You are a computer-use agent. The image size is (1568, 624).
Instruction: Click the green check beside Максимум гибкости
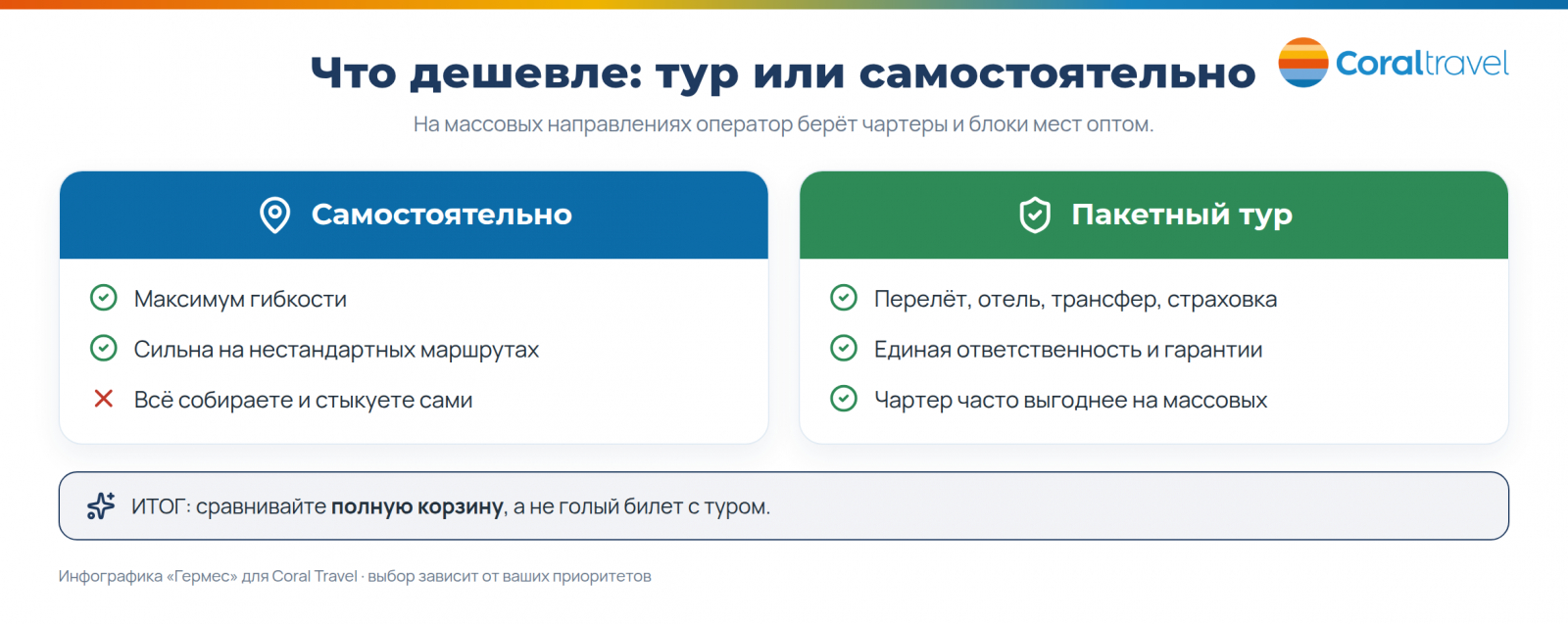pos(103,298)
